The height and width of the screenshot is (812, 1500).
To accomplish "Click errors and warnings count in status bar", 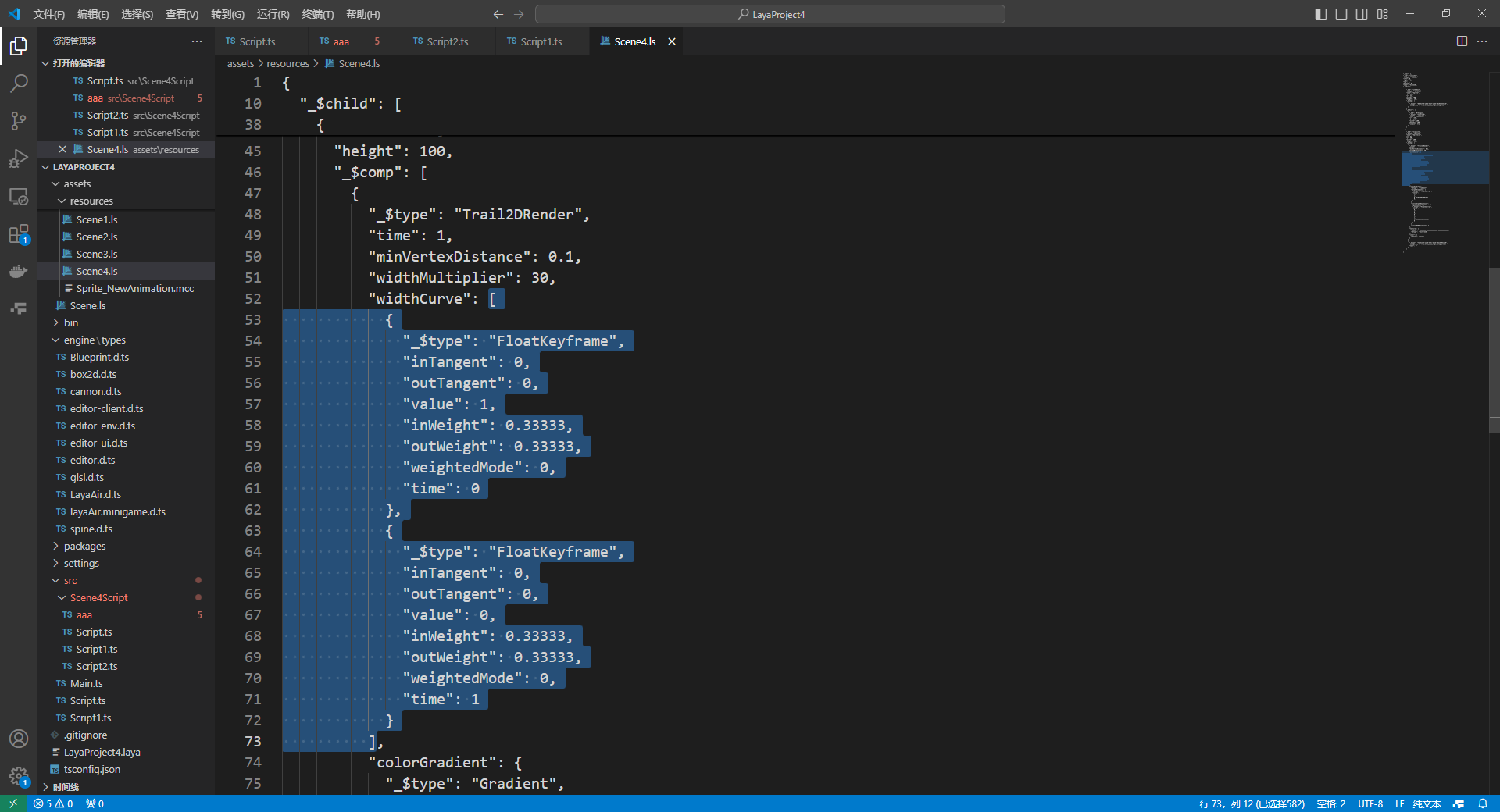I will coord(54,803).
